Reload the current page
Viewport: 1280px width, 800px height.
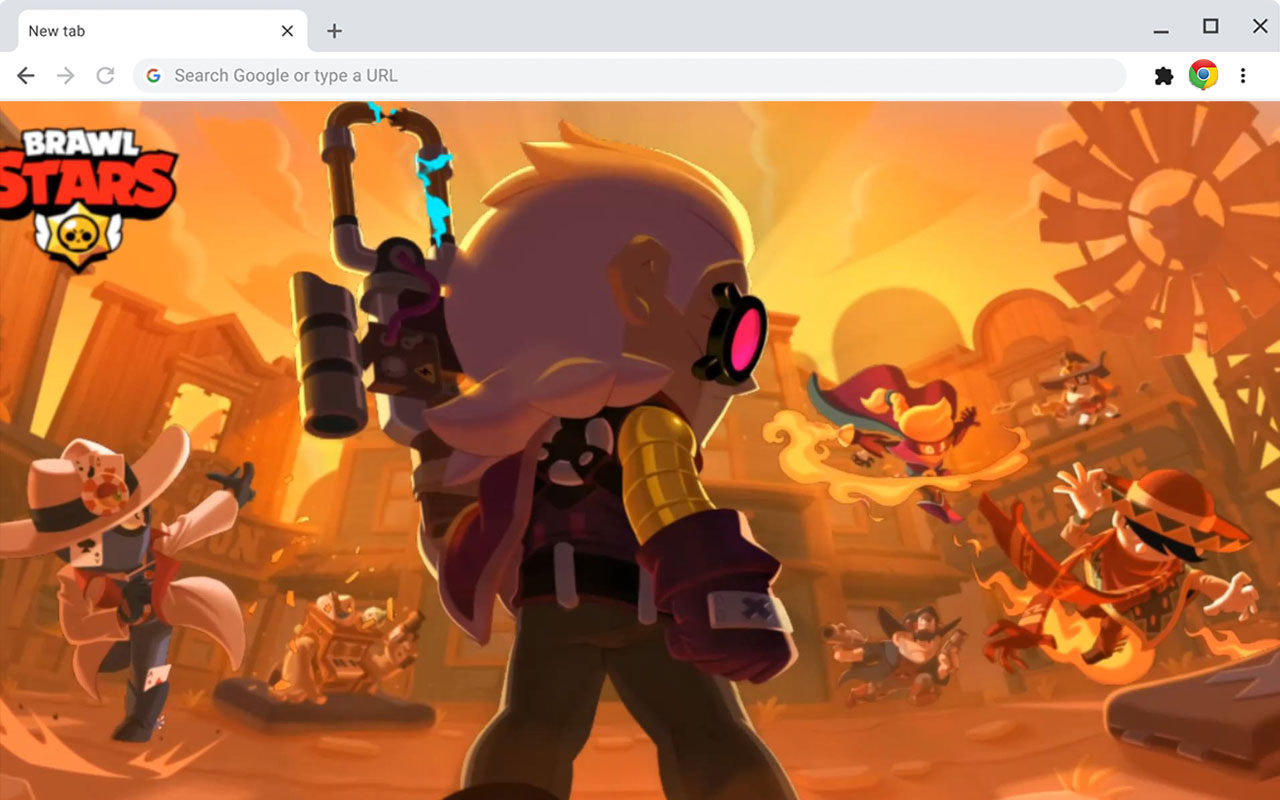point(105,75)
